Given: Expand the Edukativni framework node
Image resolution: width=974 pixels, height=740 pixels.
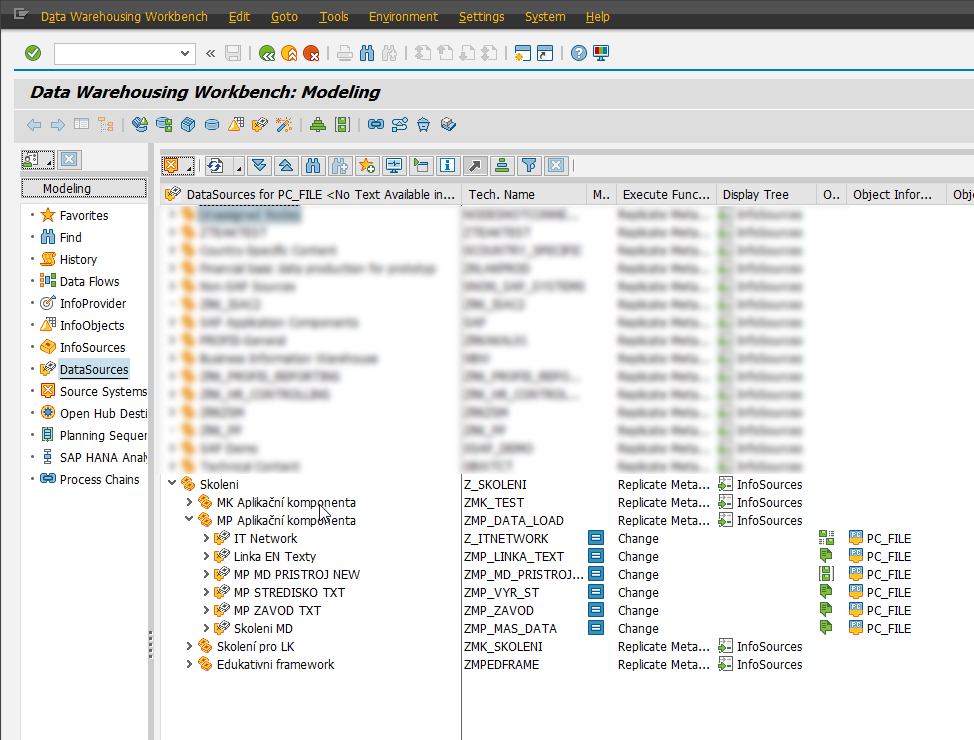Looking at the screenshot, I should click(190, 664).
